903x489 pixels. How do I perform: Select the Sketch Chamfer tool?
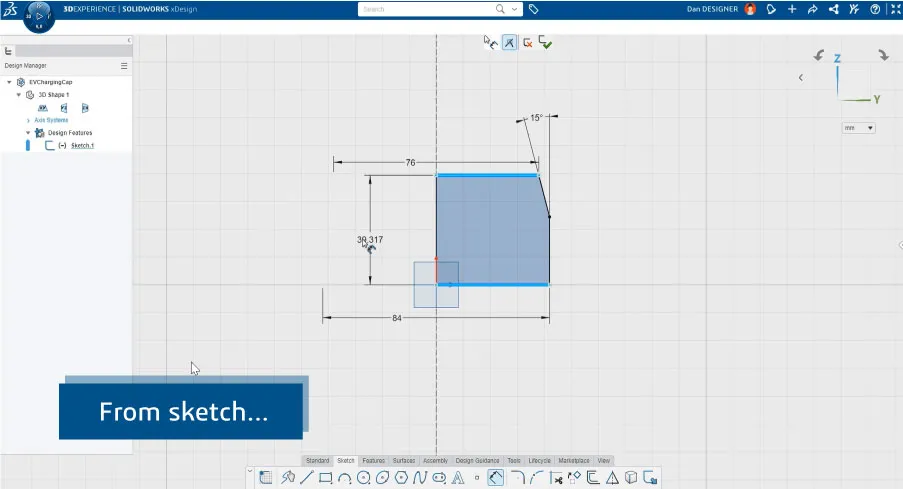tap(536, 477)
